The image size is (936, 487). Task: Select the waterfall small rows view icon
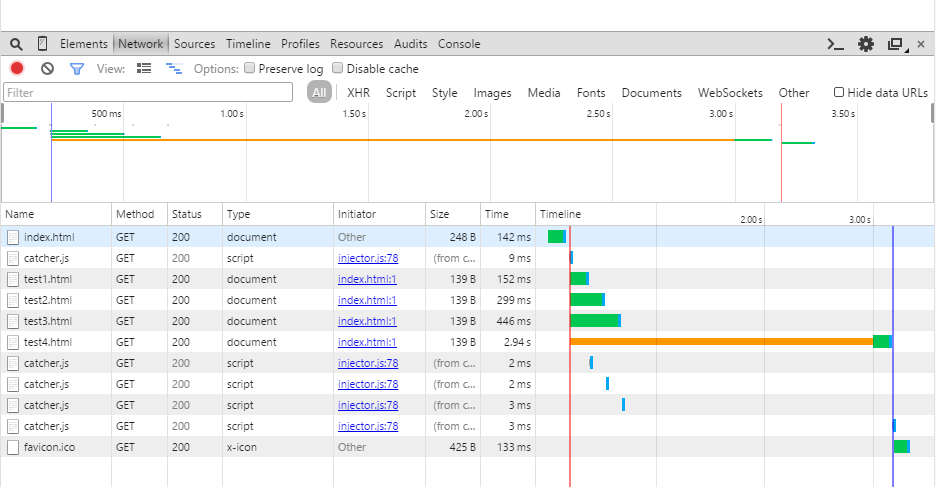(174, 69)
